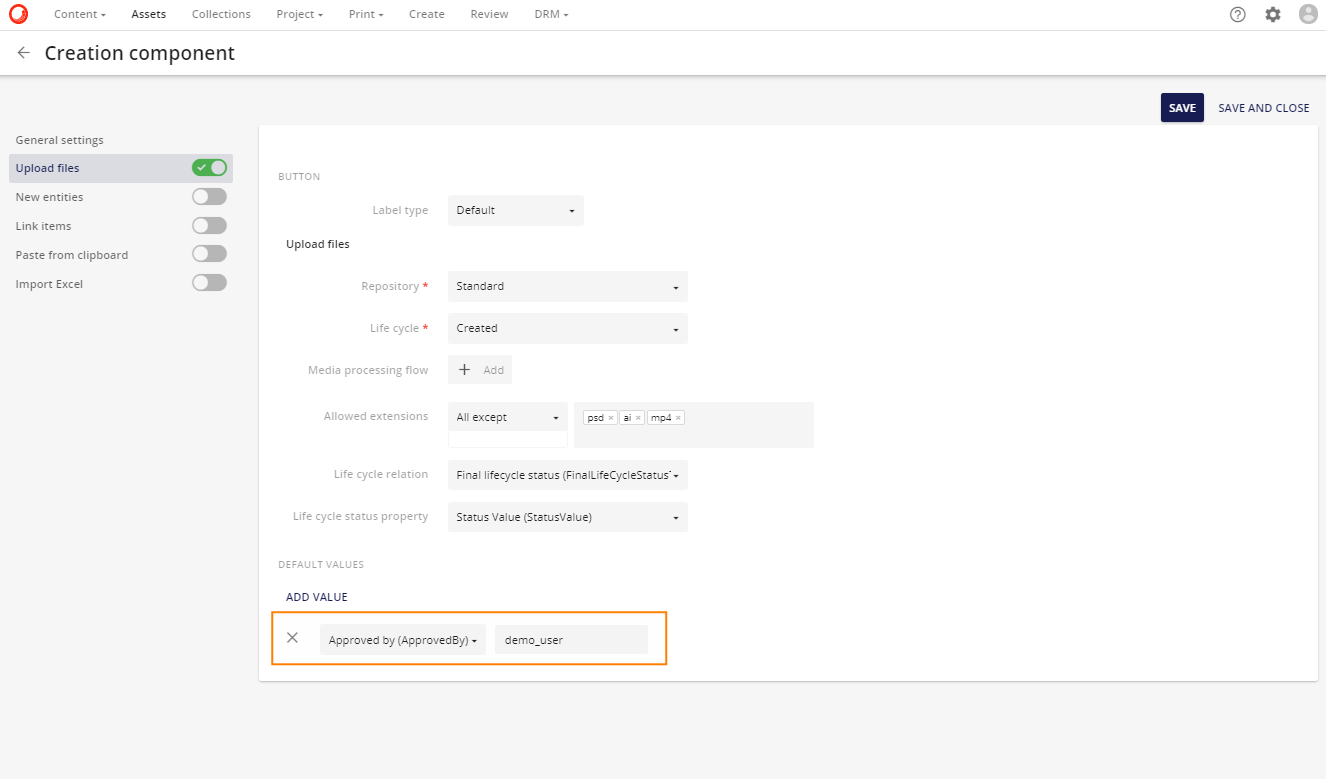Open the Assets menu
1326x779 pixels.
pyautogui.click(x=148, y=14)
